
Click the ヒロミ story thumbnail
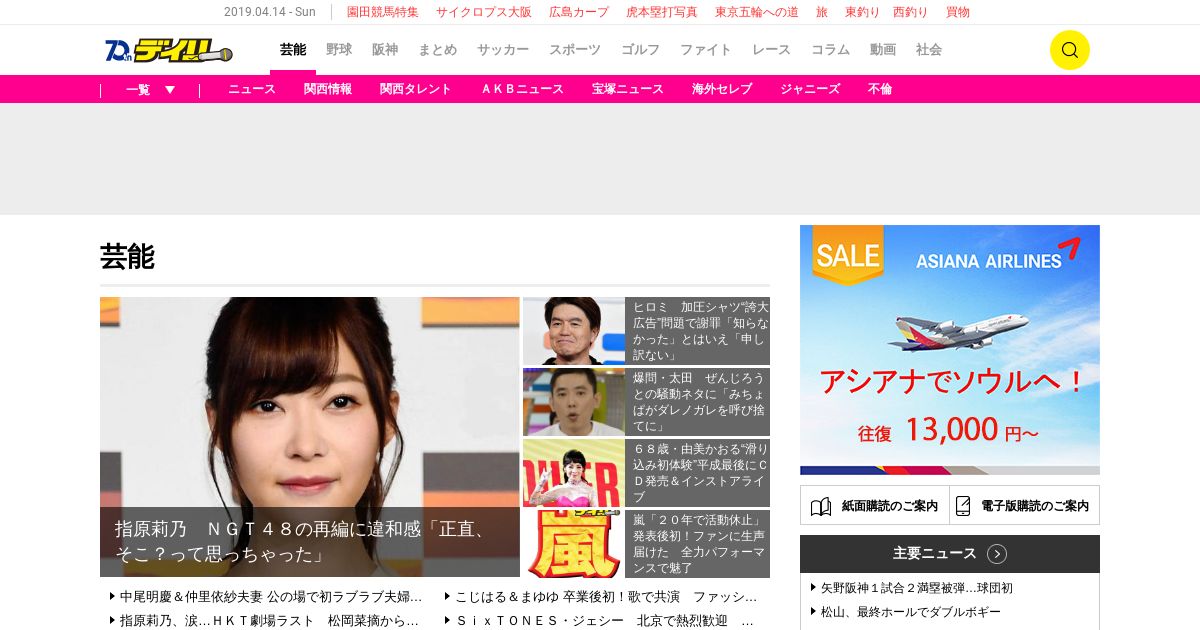574,331
